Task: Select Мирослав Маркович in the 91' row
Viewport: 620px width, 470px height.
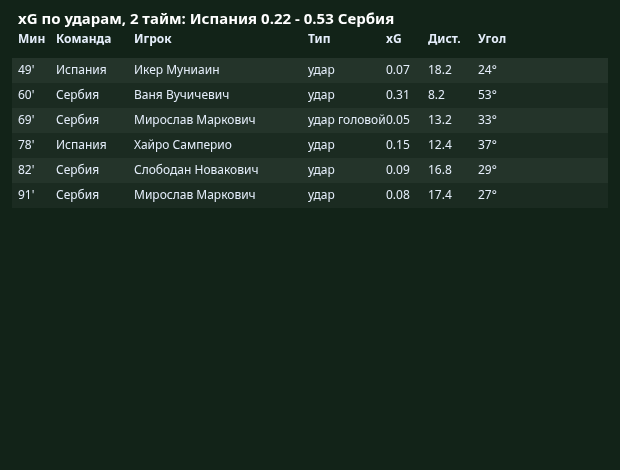Action: point(195,195)
